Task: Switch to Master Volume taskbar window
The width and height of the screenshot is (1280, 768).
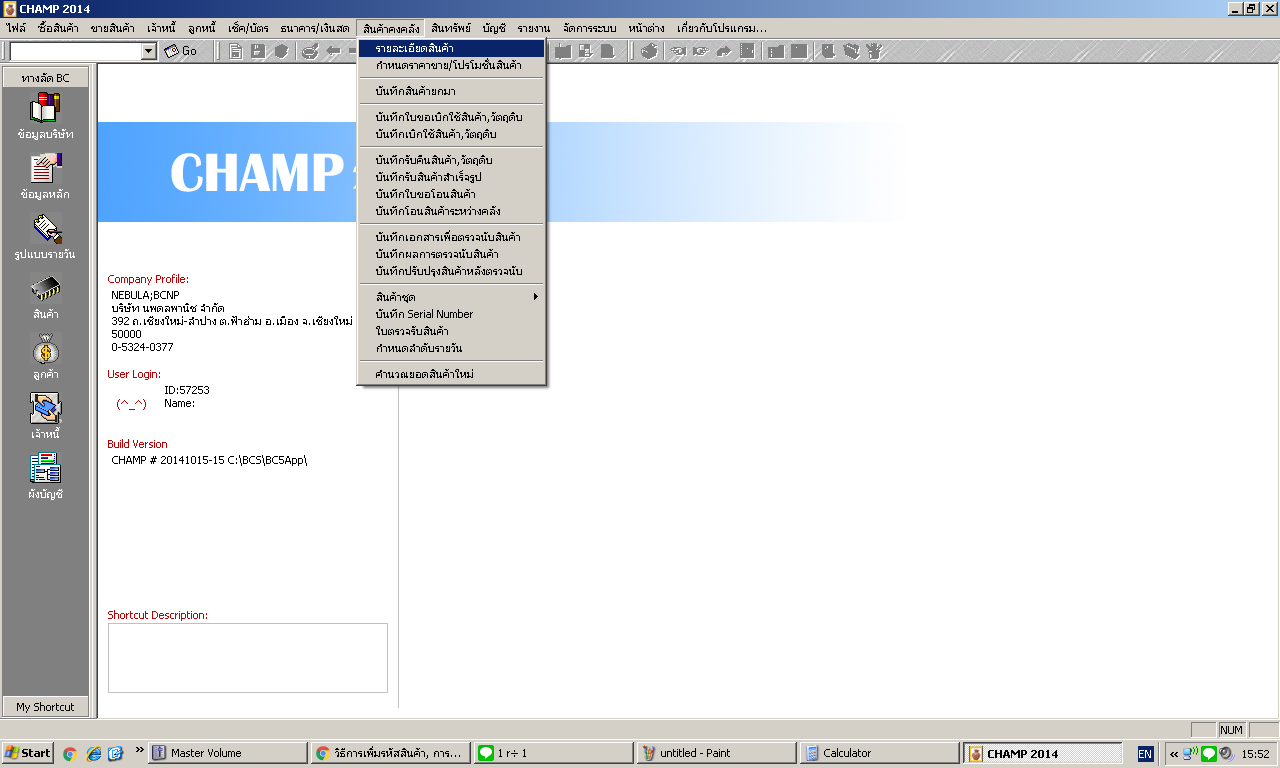Action: [x=227, y=753]
